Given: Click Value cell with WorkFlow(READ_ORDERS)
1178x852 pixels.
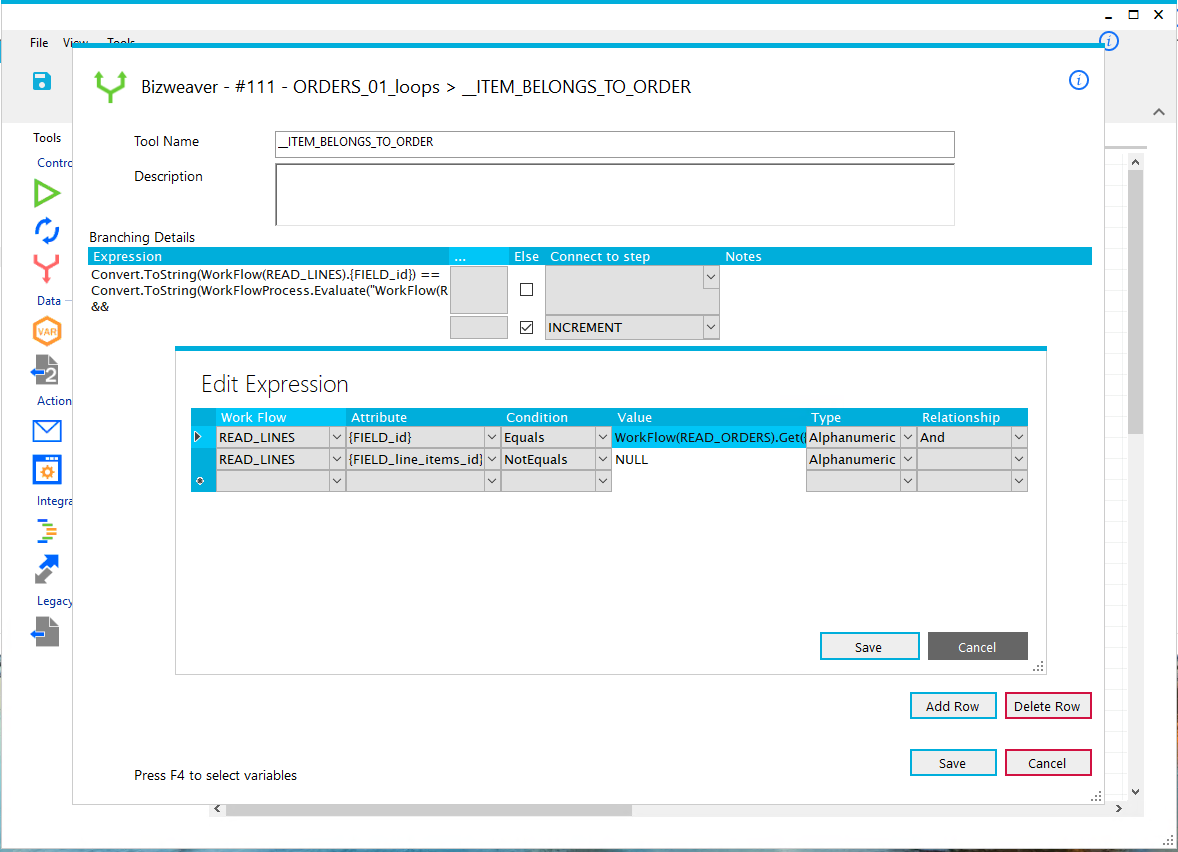Looking at the screenshot, I should pos(708,437).
